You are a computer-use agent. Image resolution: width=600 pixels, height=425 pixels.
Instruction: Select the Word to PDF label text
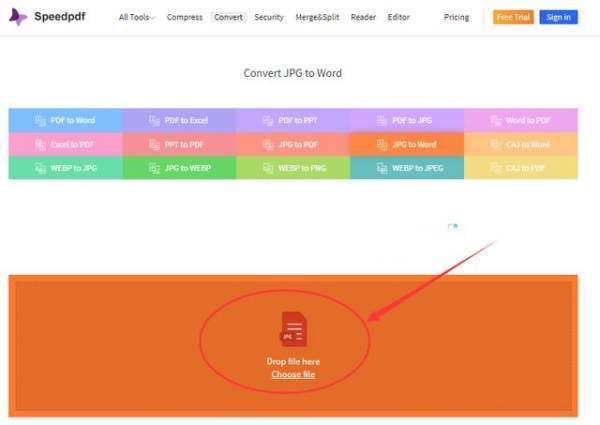tap(528, 120)
